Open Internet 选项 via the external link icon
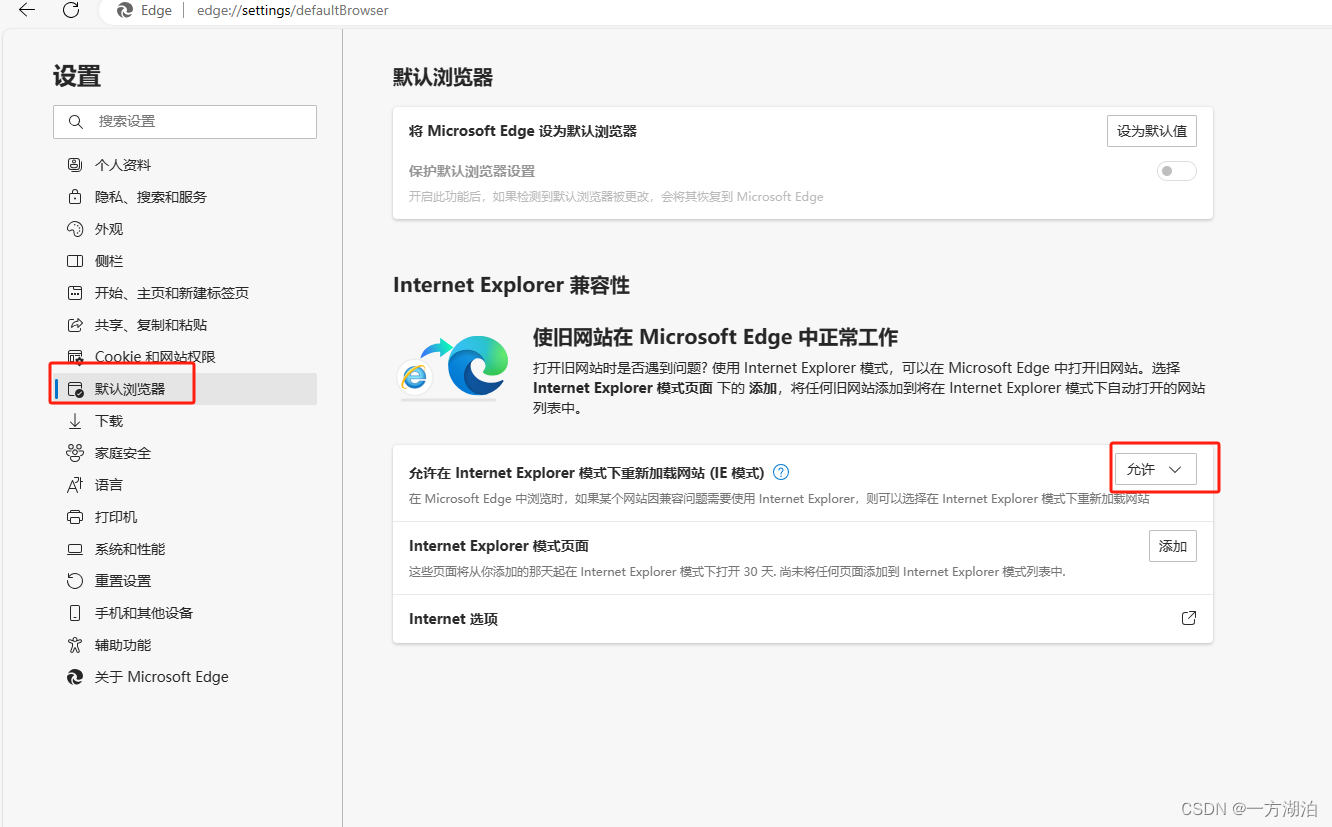Viewport: 1332px width, 827px height. click(x=1189, y=618)
